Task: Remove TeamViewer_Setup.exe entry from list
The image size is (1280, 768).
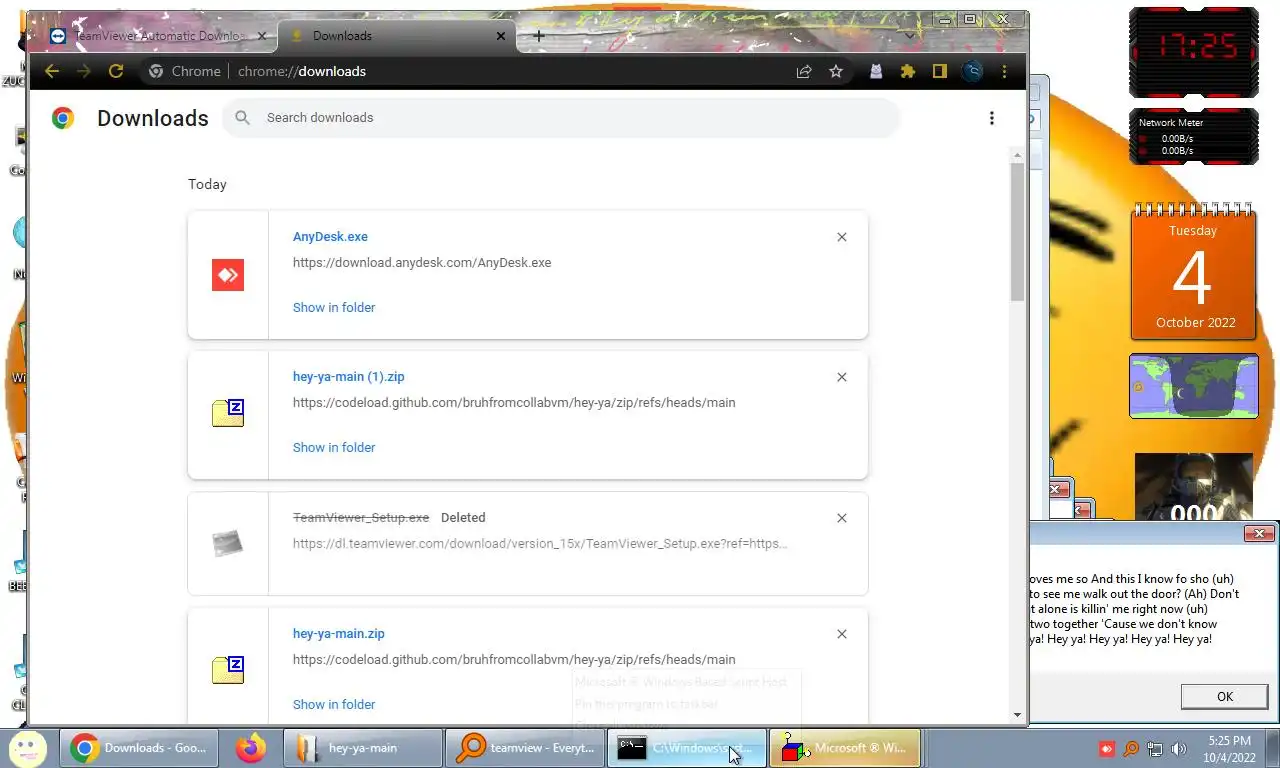Action: pos(842,518)
